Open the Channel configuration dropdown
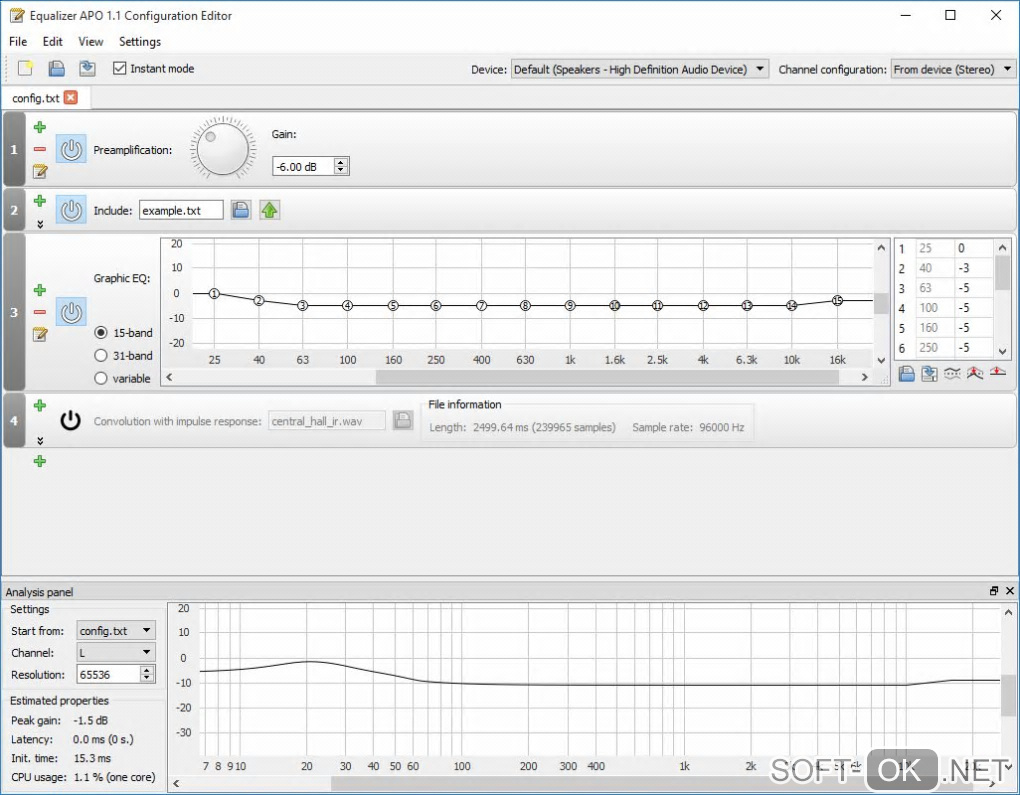Image resolution: width=1020 pixels, height=795 pixels. 953,69
